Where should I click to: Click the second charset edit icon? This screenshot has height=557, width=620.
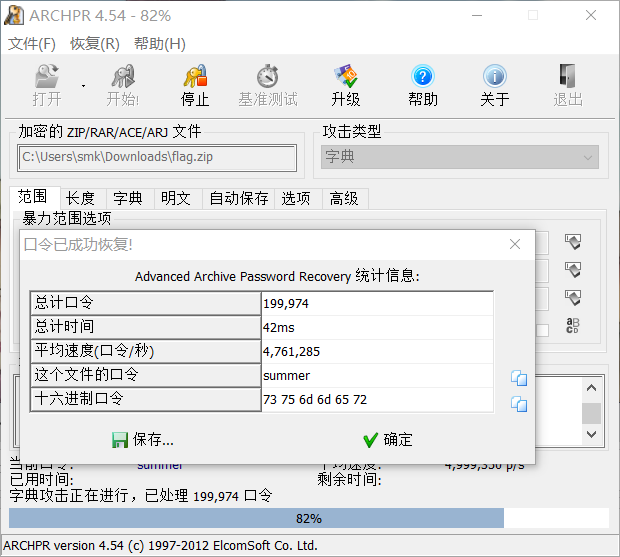pos(573,270)
